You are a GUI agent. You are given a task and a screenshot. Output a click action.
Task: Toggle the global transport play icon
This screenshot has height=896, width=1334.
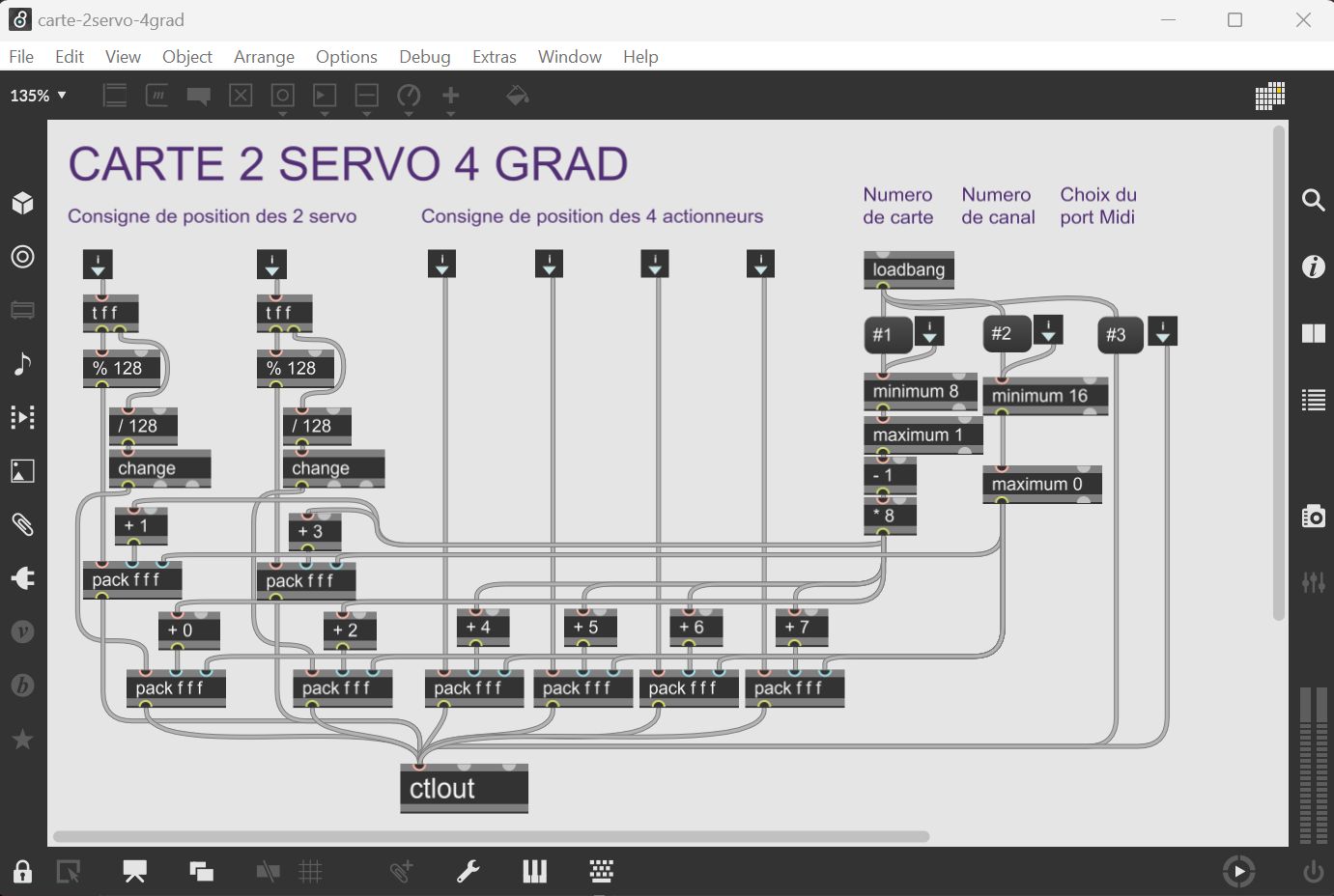click(1238, 872)
